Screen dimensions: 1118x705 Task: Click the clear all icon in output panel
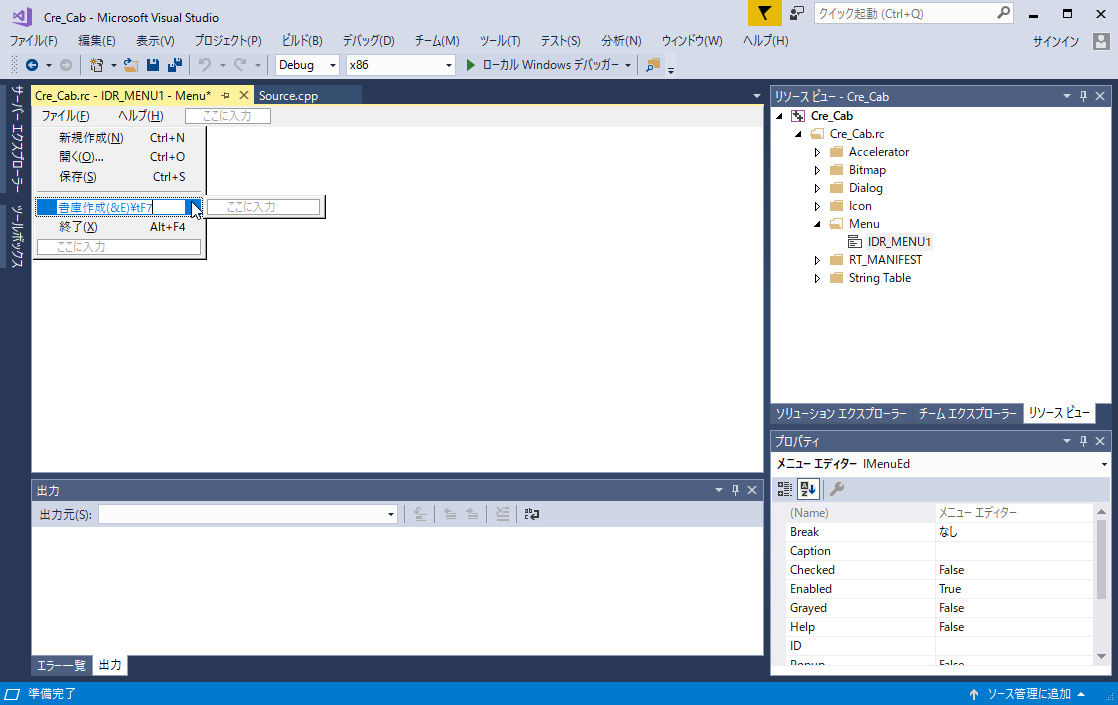[x=503, y=514]
